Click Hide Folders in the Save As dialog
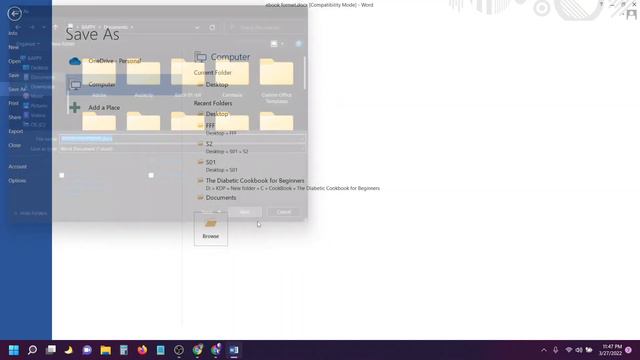Screen dimensions: 640x360 pos(31,213)
